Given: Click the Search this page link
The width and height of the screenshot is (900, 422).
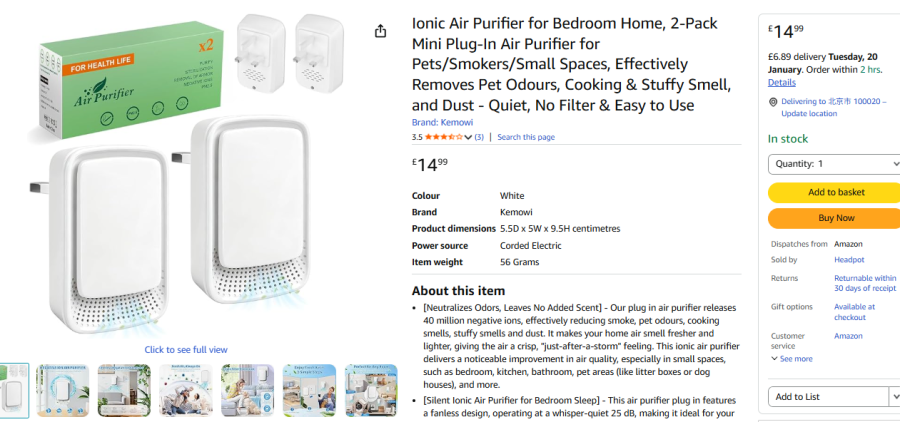Looking at the screenshot, I should [526, 137].
